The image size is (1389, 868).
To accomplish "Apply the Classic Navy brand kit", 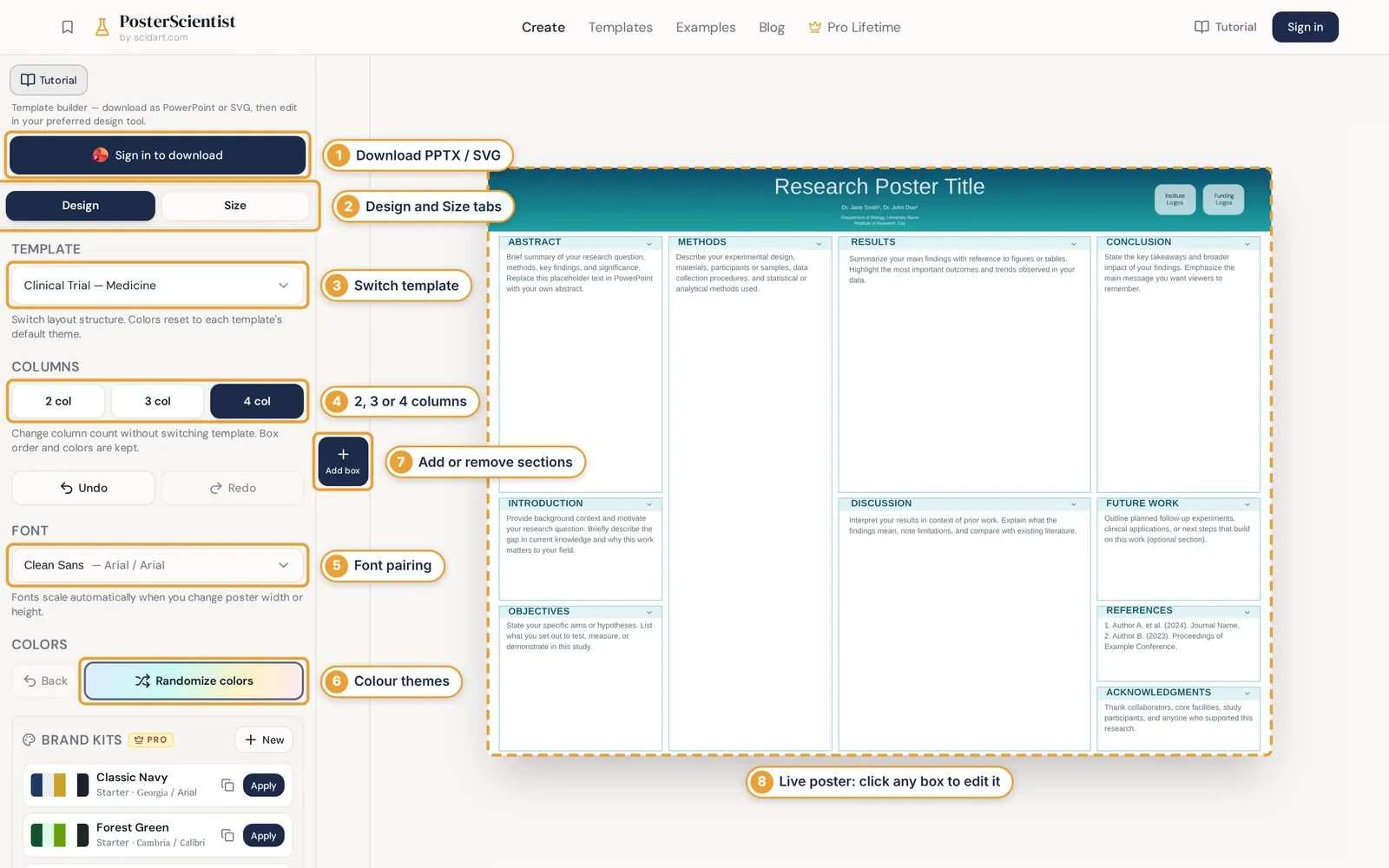I will pos(264,786).
